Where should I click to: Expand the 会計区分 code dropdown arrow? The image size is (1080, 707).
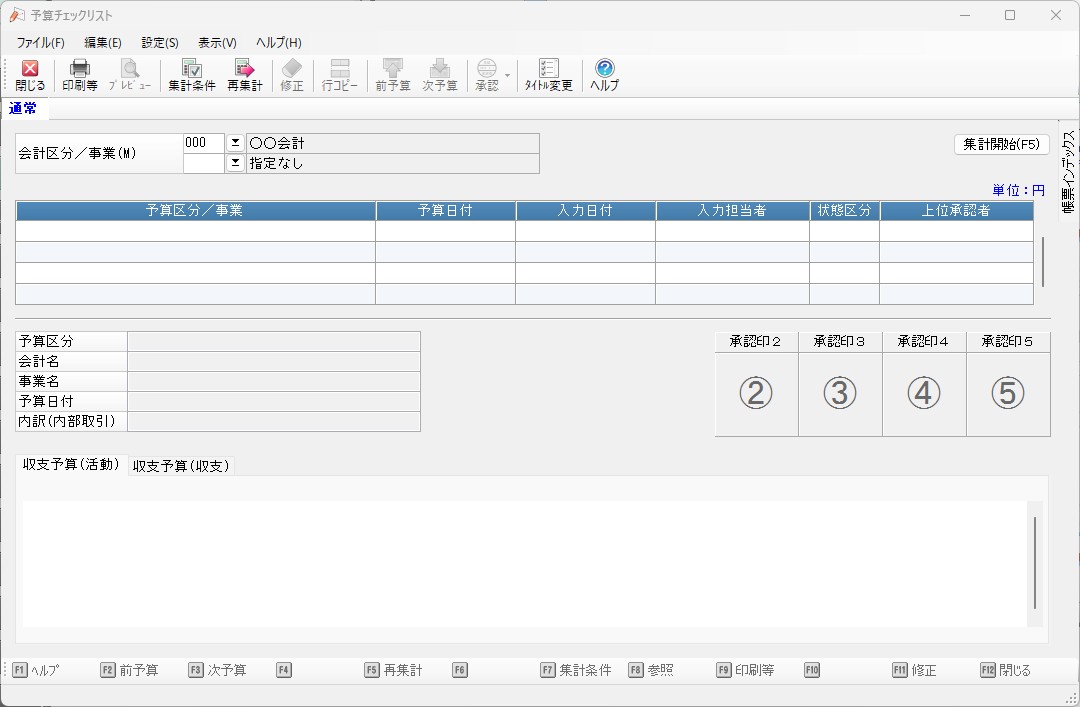click(x=236, y=143)
